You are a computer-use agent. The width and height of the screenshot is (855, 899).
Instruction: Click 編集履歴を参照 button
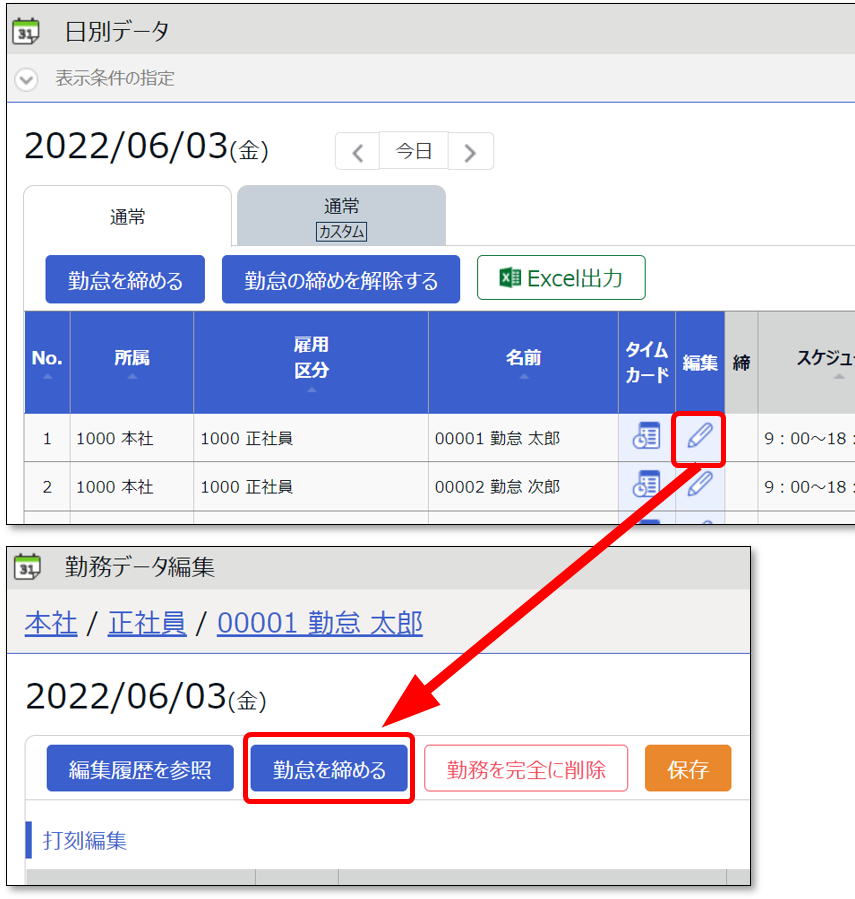tap(140, 769)
